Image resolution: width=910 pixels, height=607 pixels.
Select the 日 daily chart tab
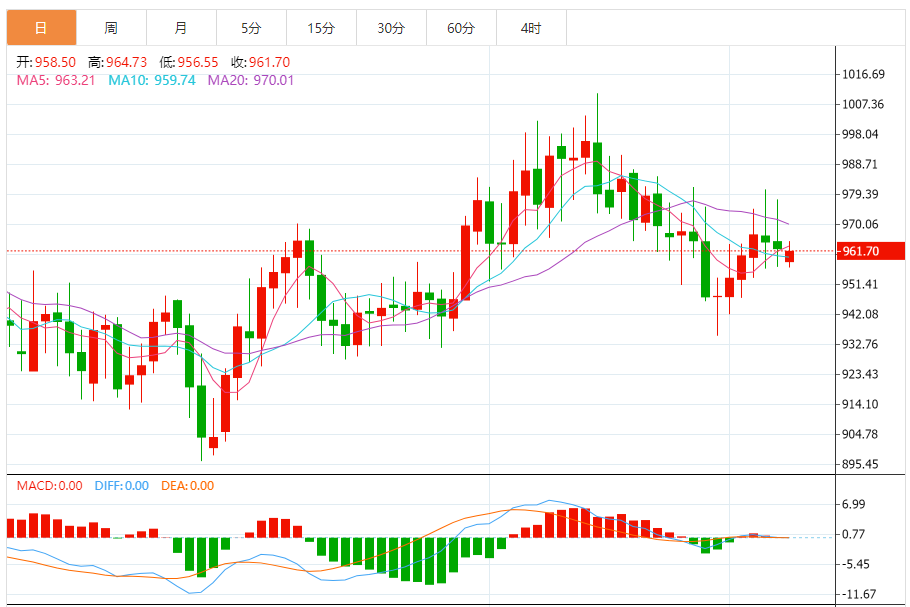[41, 27]
